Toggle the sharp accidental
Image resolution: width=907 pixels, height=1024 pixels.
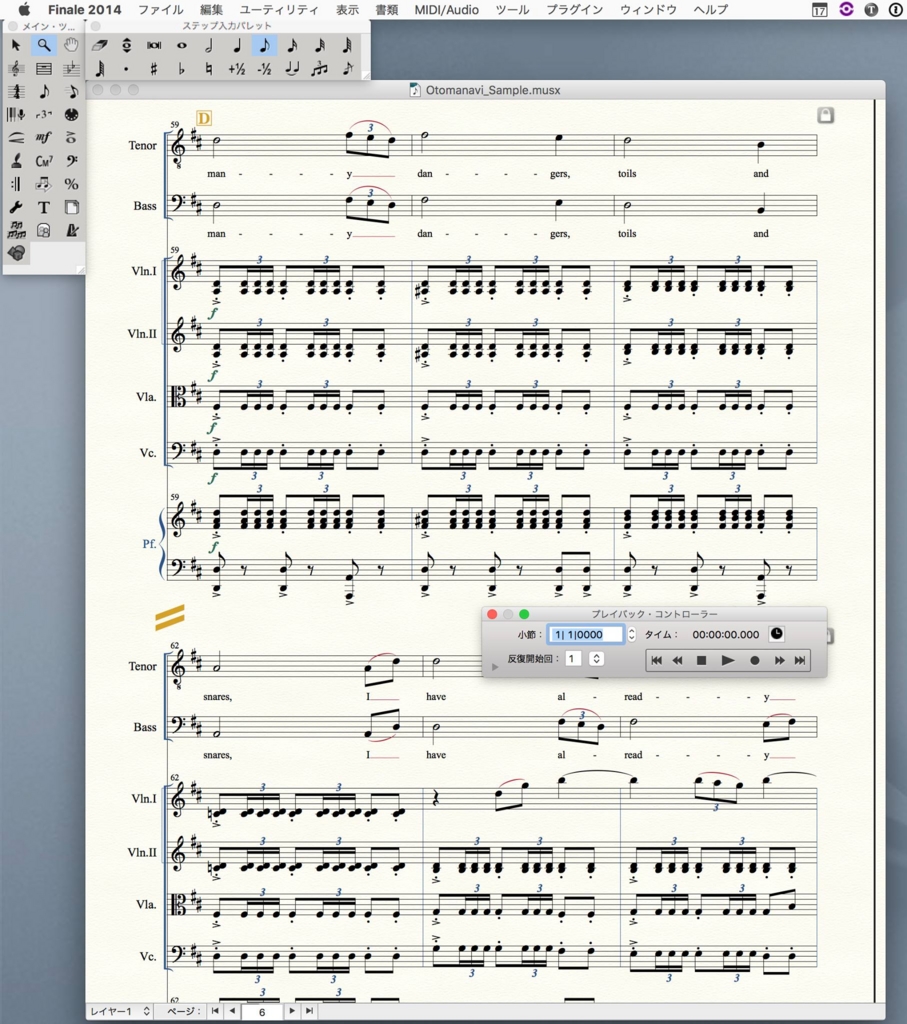point(154,69)
